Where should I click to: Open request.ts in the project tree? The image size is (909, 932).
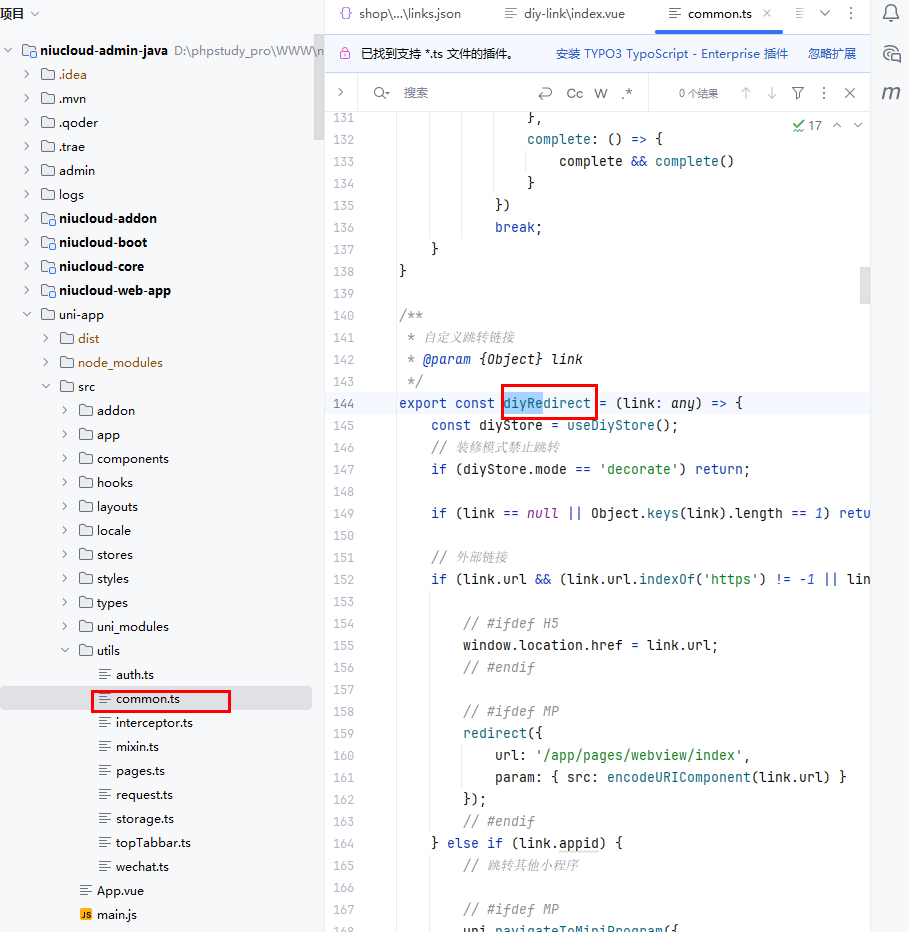point(144,795)
